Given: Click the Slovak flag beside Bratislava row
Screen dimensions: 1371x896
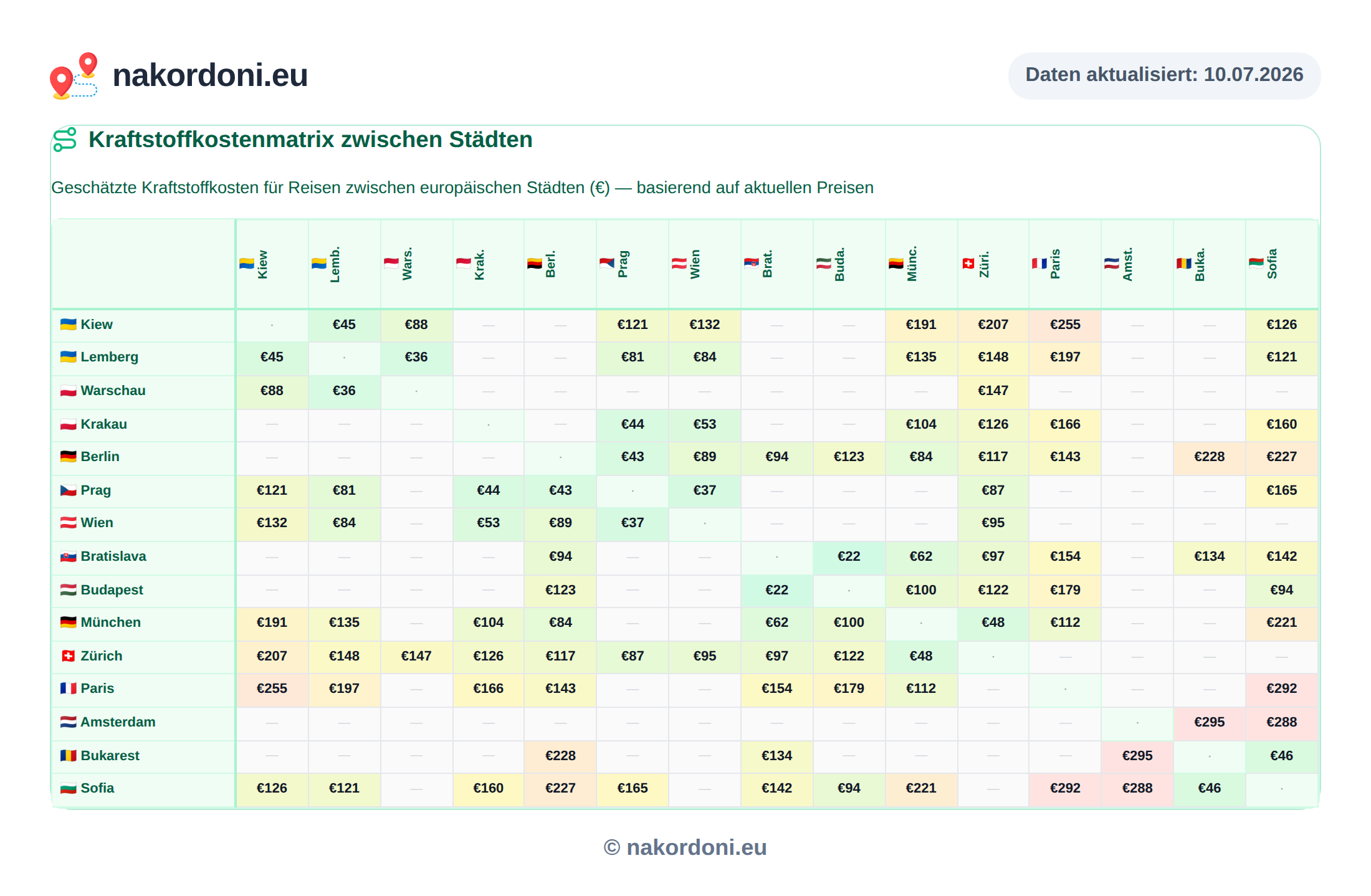Looking at the screenshot, I should [x=68, y=556].
